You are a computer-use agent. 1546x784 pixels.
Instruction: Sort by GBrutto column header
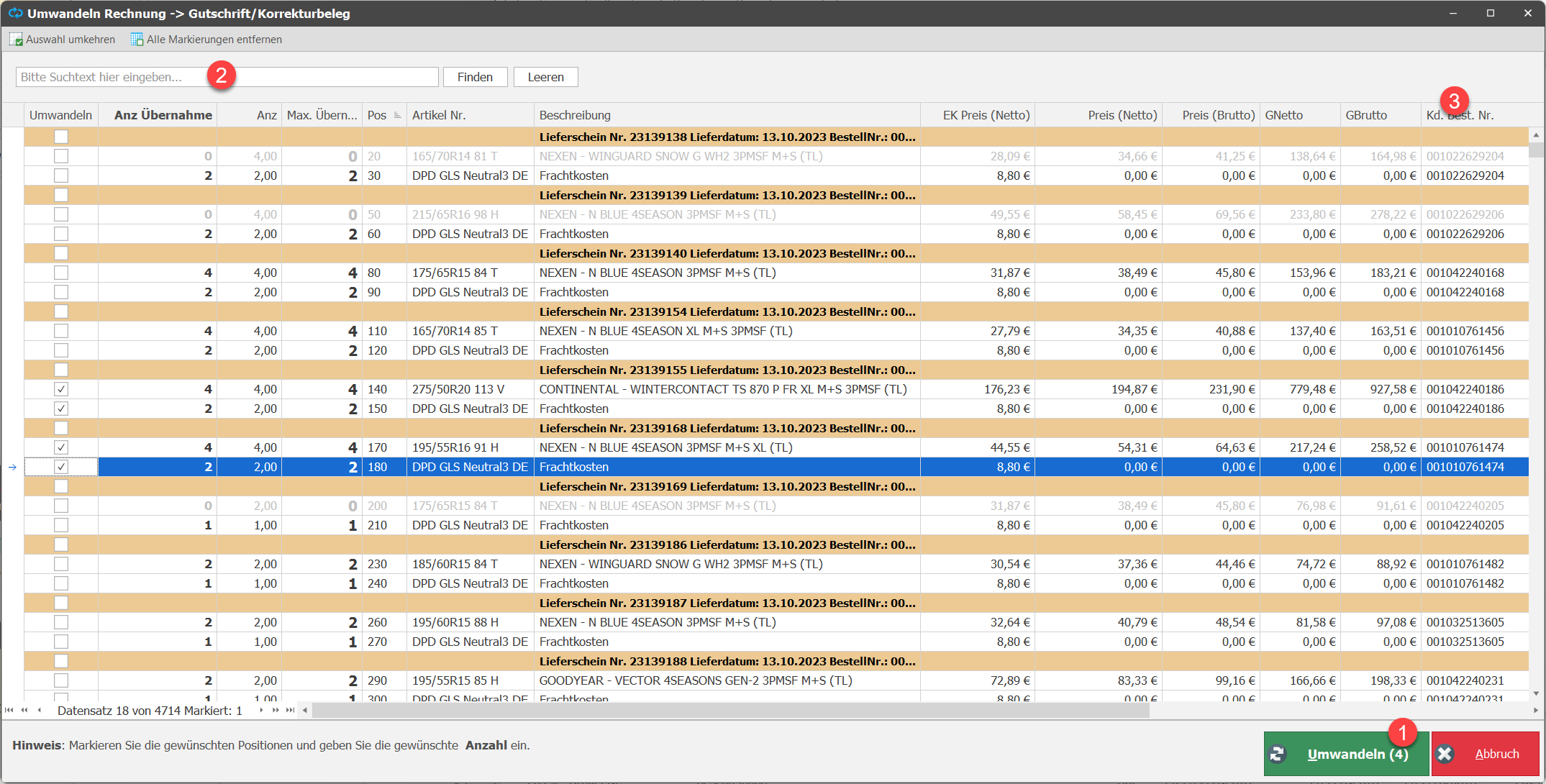1381,115
